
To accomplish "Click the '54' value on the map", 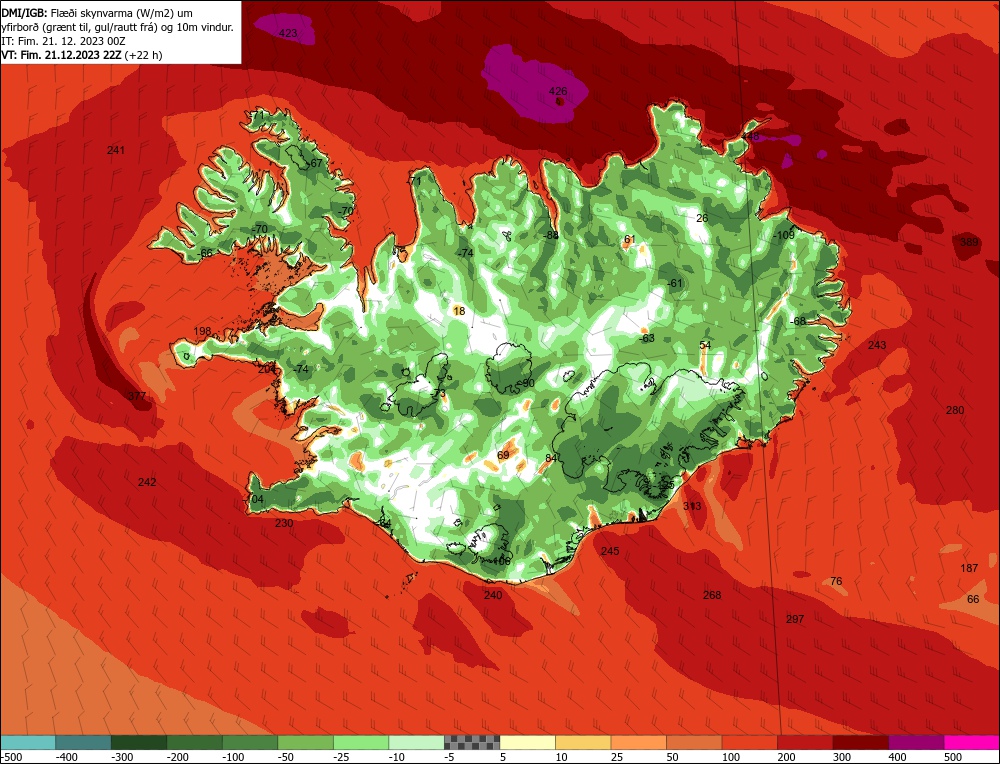I will pos(705,346).
